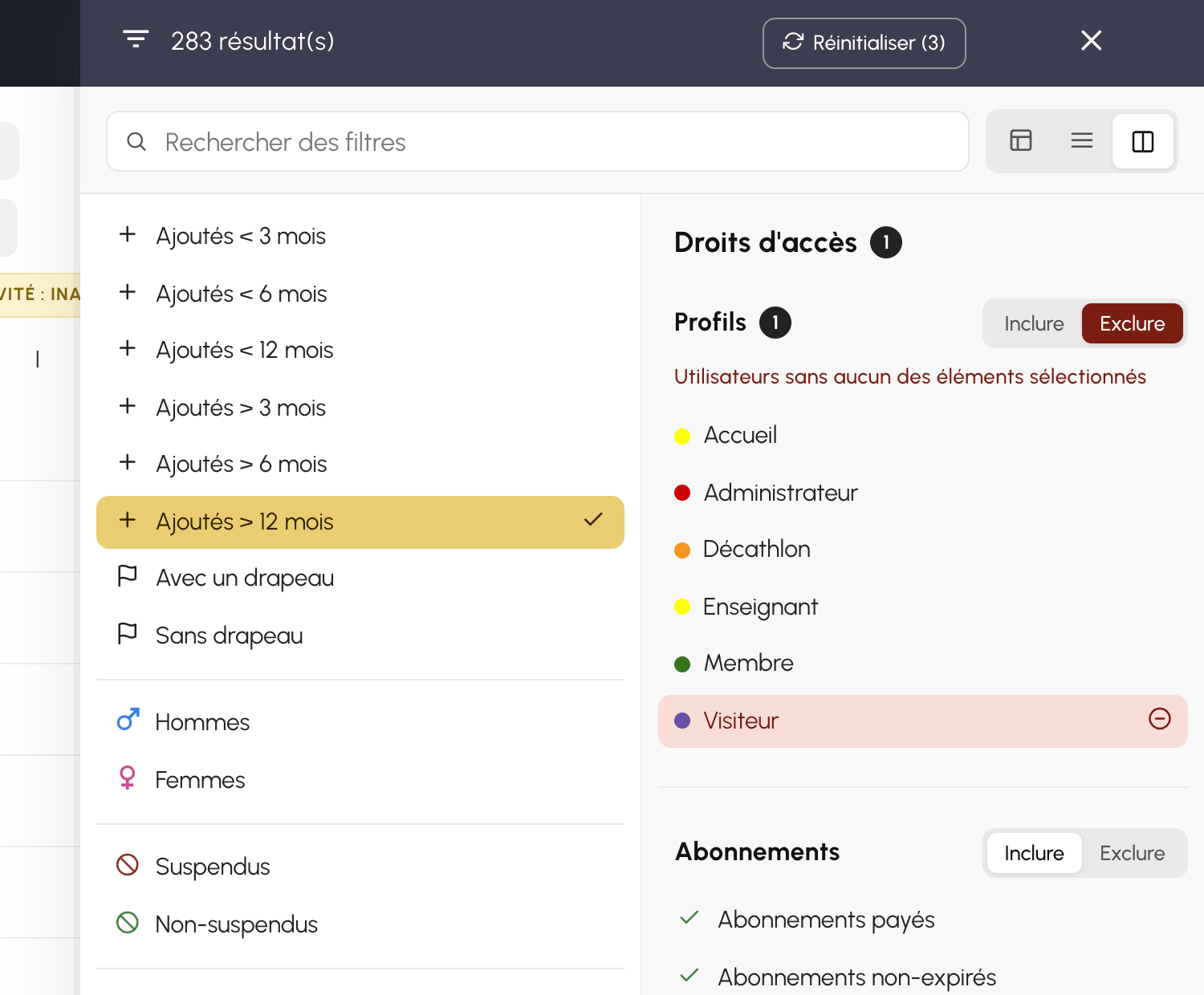The image size is (1204, 995).
Task: Toggle the Abonnements payés option
Action: pos(827,920)
